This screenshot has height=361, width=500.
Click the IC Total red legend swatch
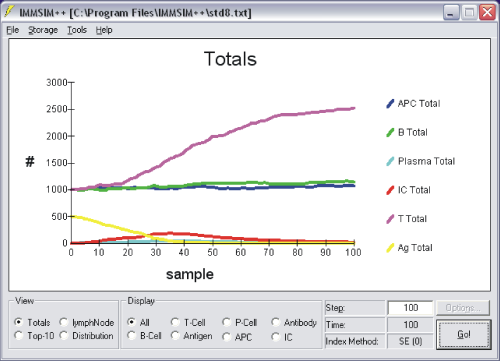390,190
